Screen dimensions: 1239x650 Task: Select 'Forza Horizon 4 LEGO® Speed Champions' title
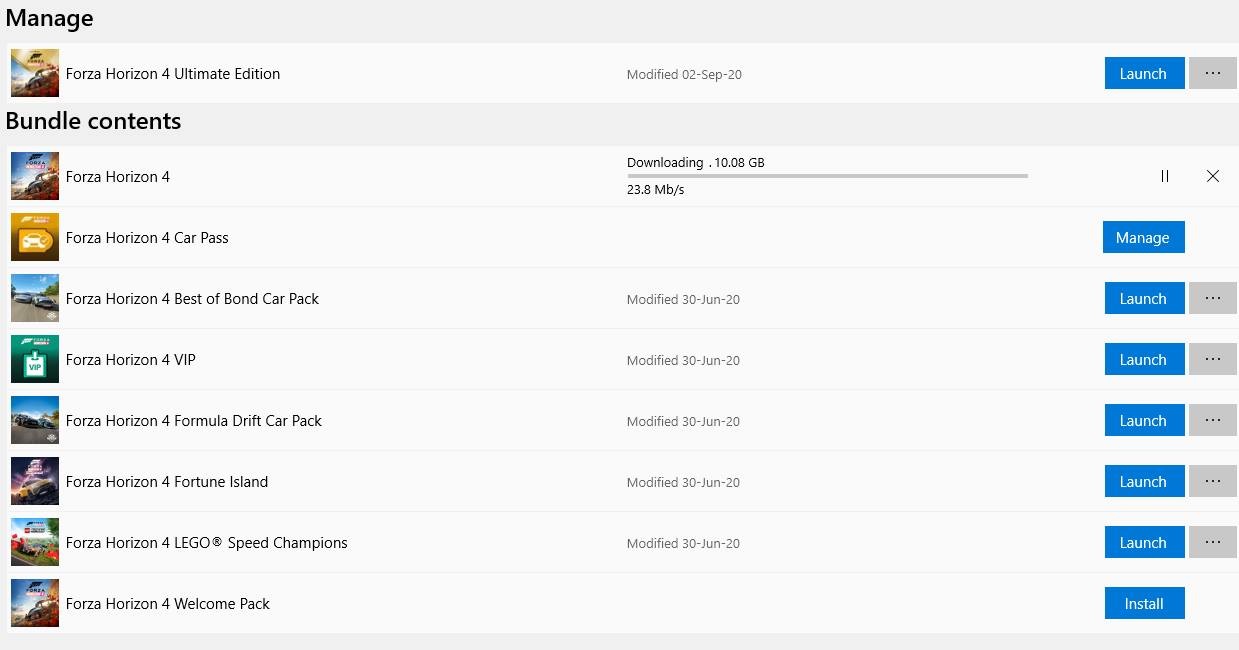207,543
